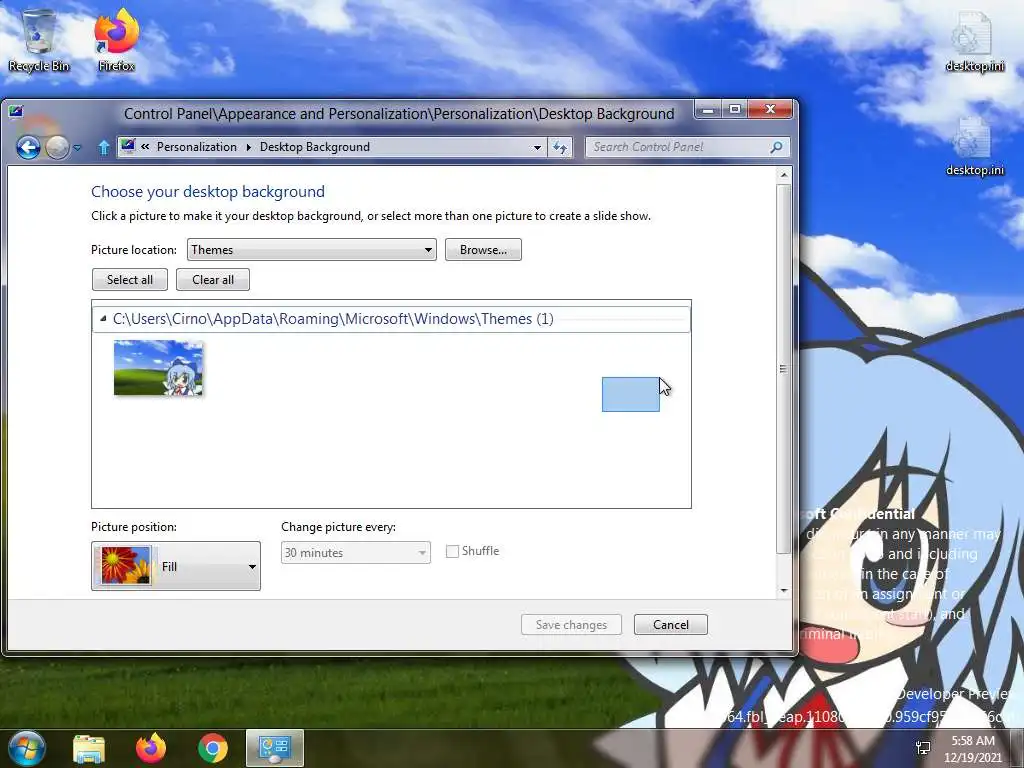Minimize the Desktop Background window

[x=708, y=109]
